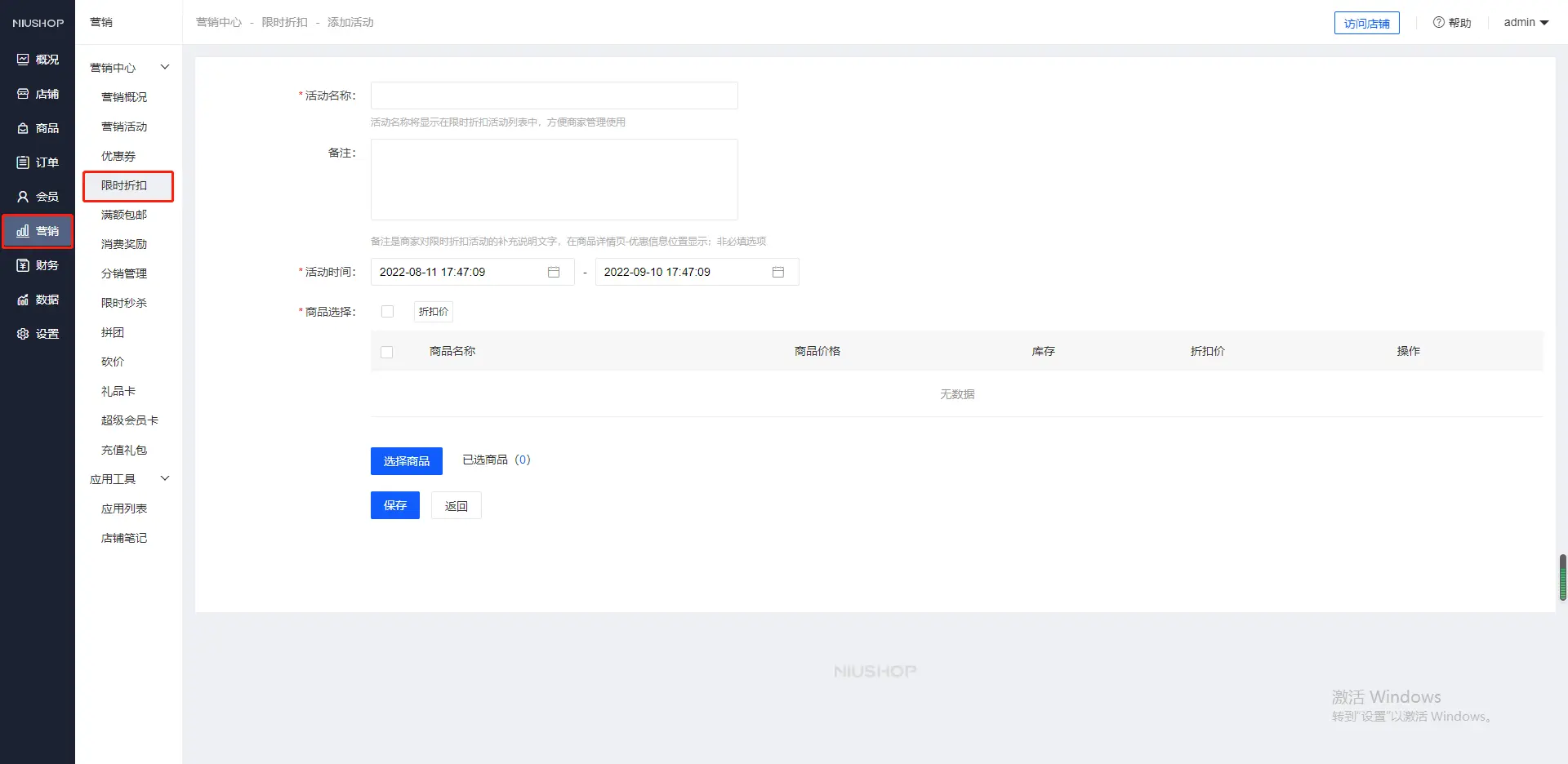
Task: Click calendar icon in the start time field
Action: pos(554,272)
